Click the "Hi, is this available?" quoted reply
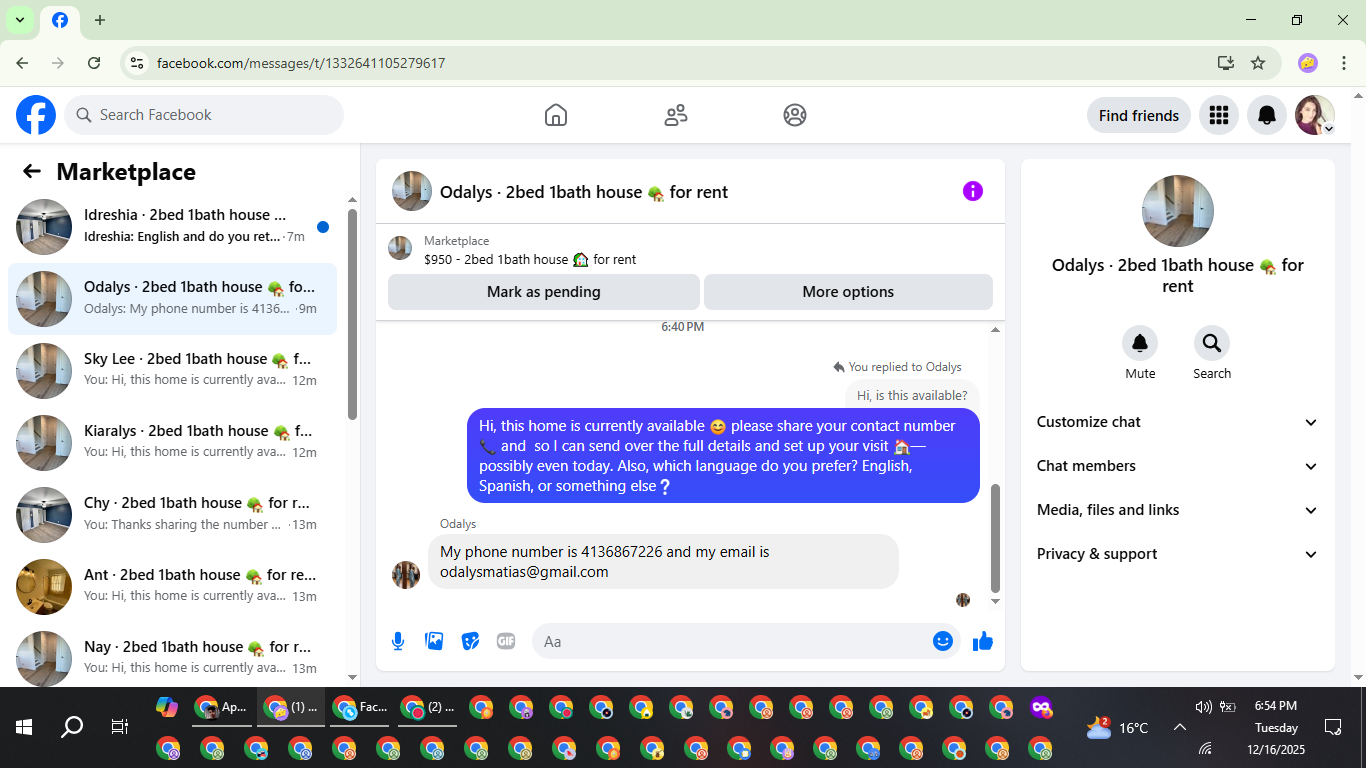Viewport: 1366px width, 768px height. click(912, 395)
